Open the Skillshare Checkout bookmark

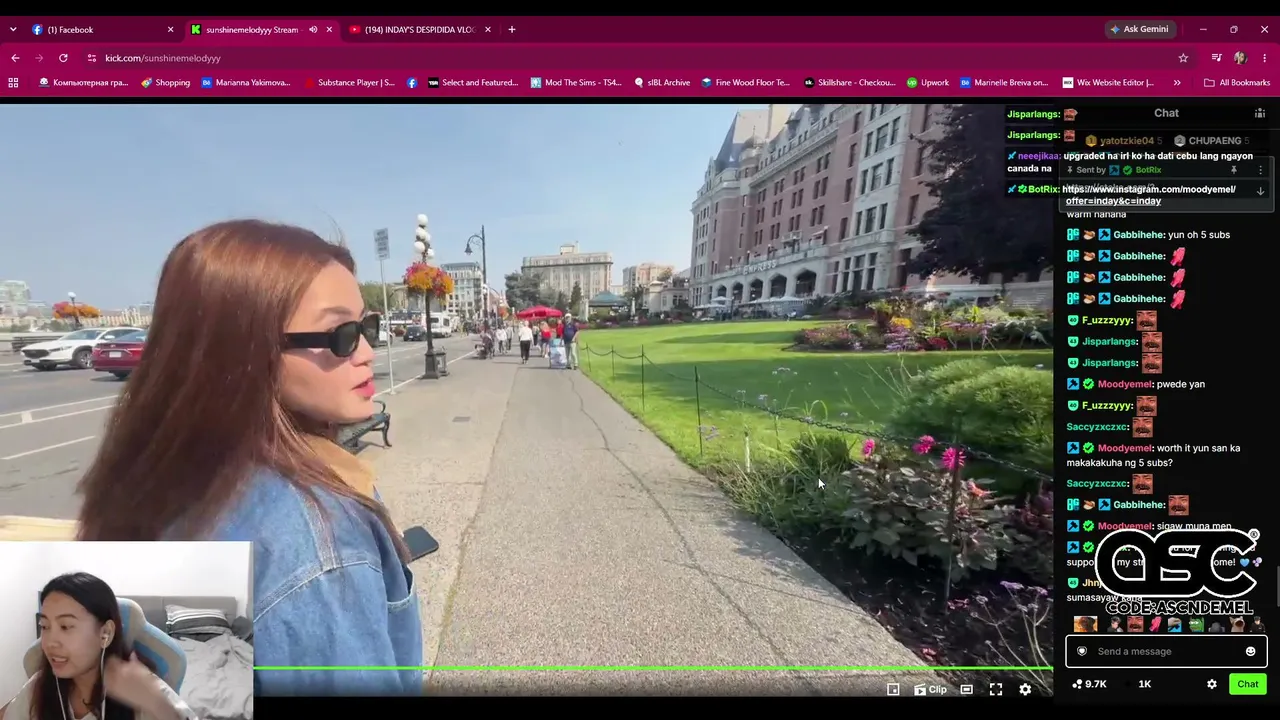[x=849, y=82]
